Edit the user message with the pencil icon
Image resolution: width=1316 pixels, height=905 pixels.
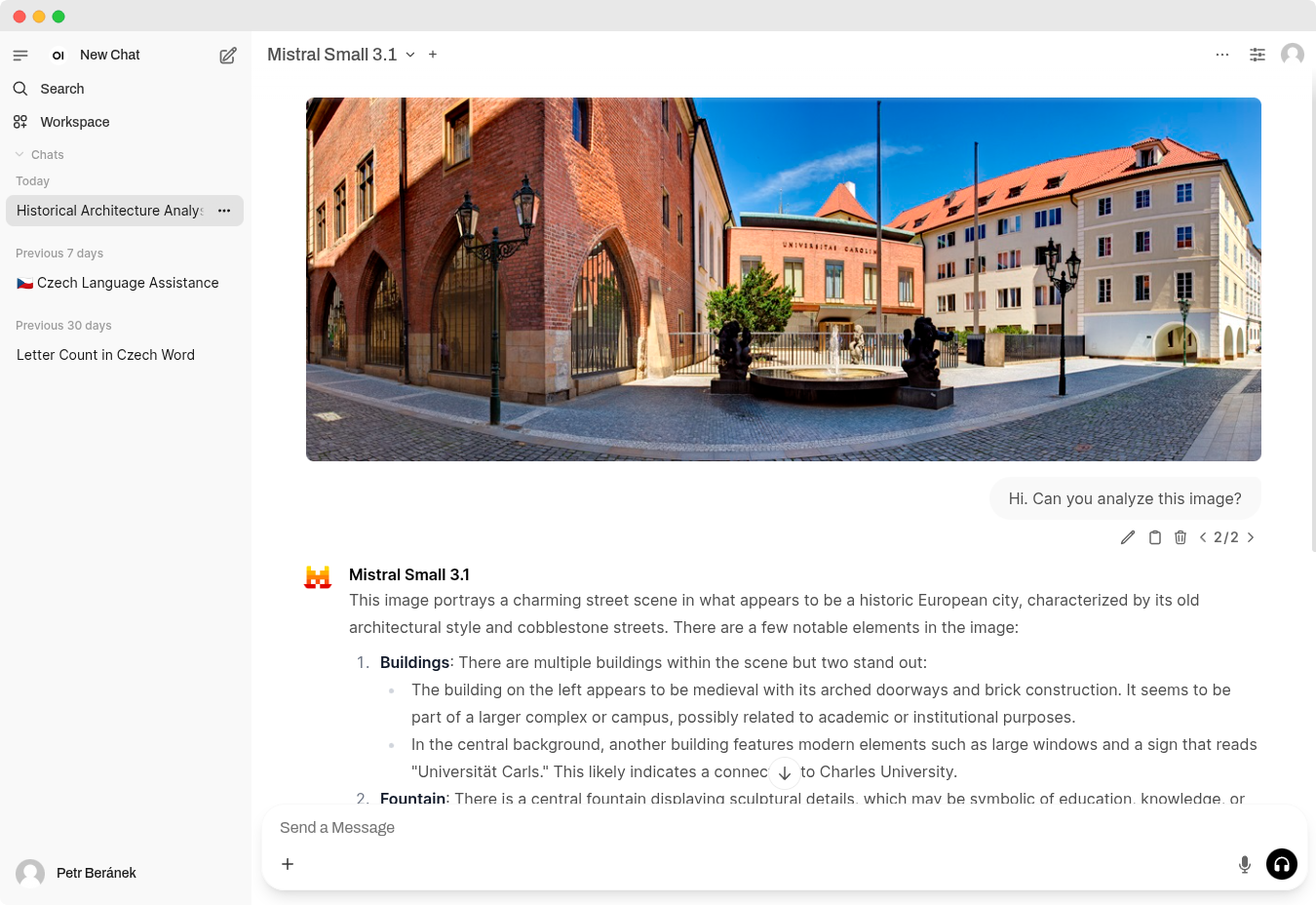pyautogui.click(x=1128, y=537)
